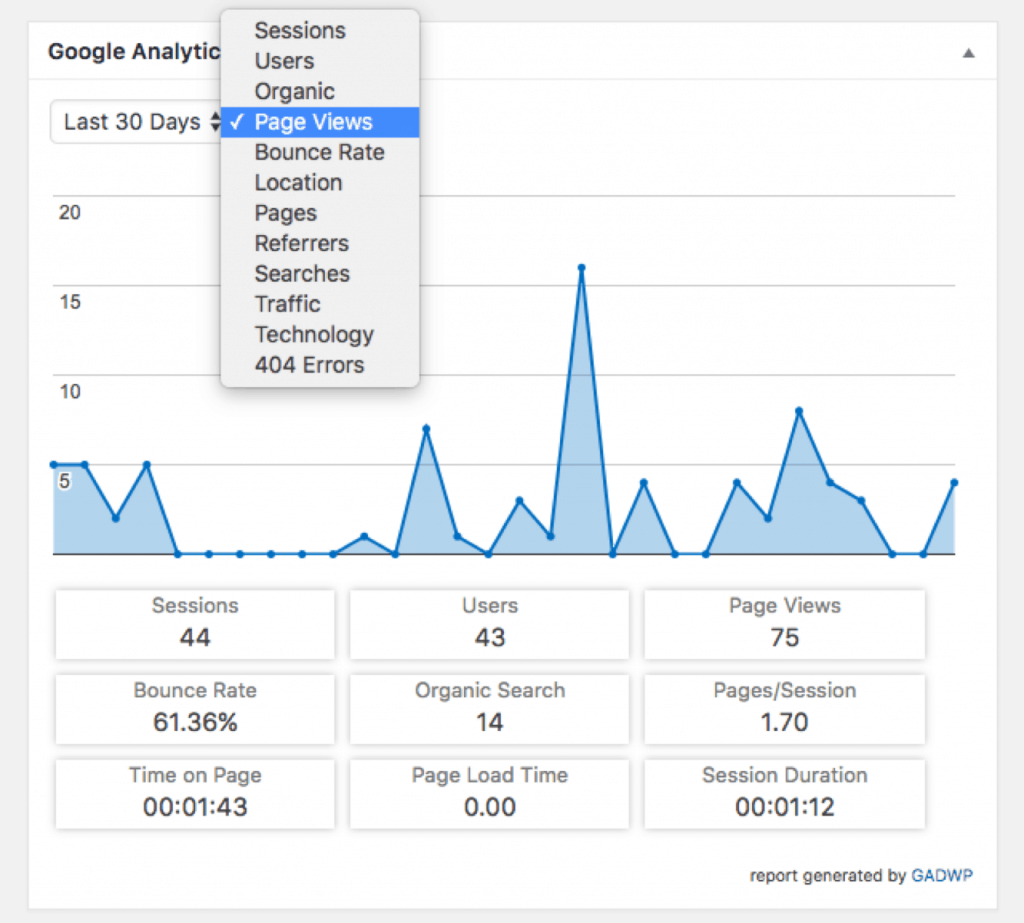Choose Organic in the metrics list
This screenshot has width=1024, height=923.
pos(294,91)
